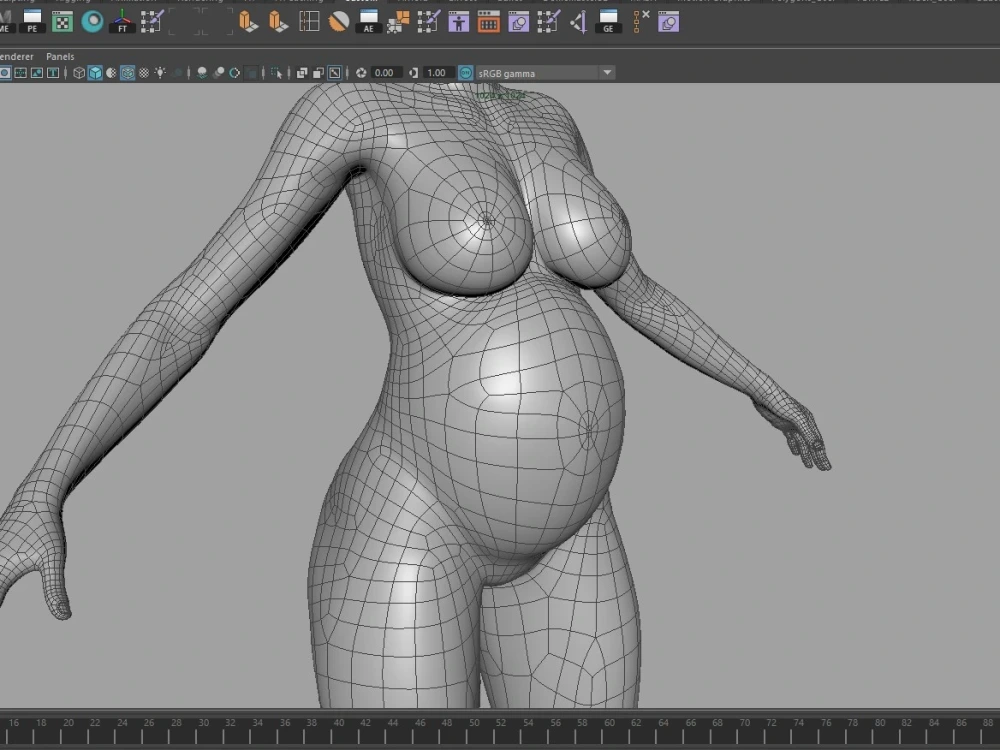Click the FT freeze transform shelf icon

point(122,22)
